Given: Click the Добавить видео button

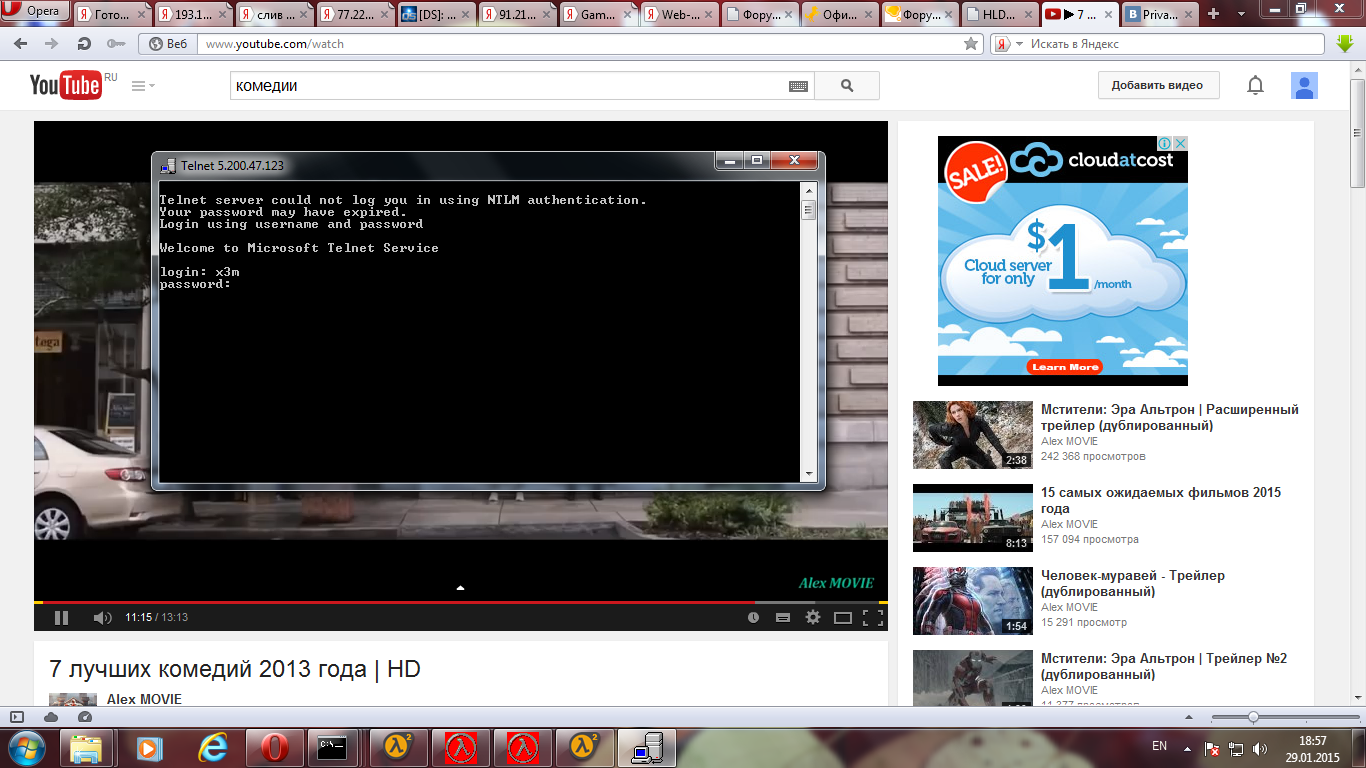Looking at the screenshot, I should [1157, 86].
